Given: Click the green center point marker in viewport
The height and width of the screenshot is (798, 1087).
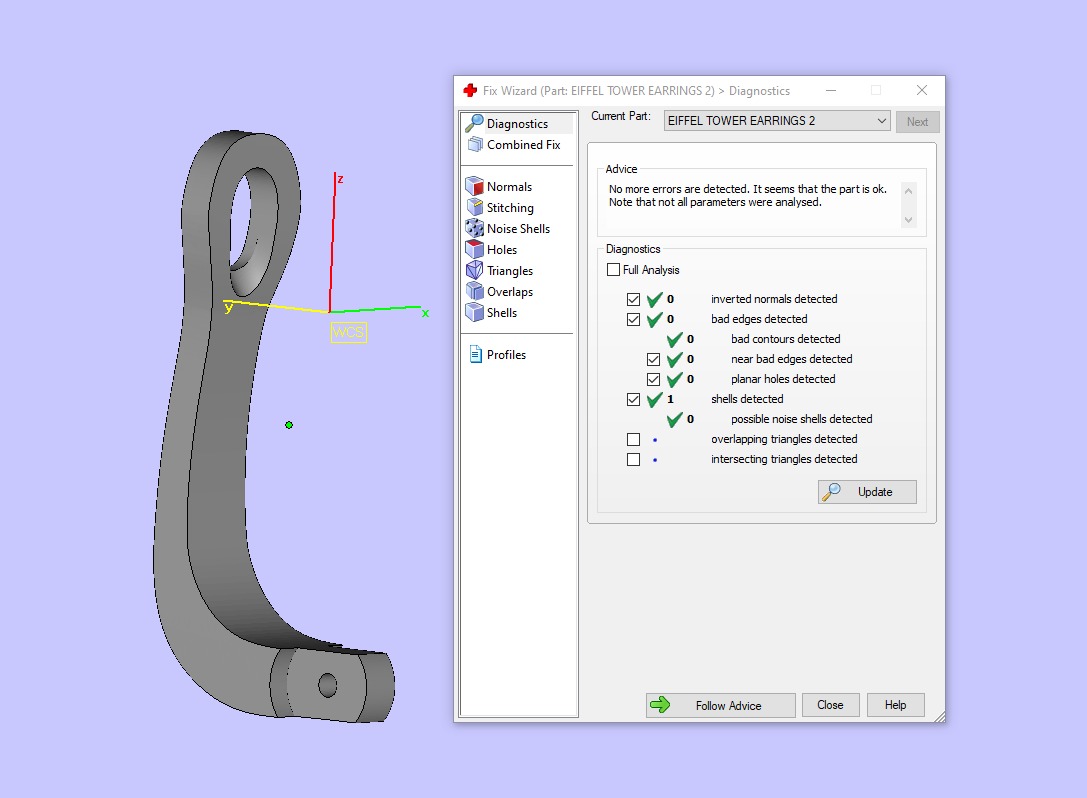Looking at the screenshot, I should click(289, 425).
